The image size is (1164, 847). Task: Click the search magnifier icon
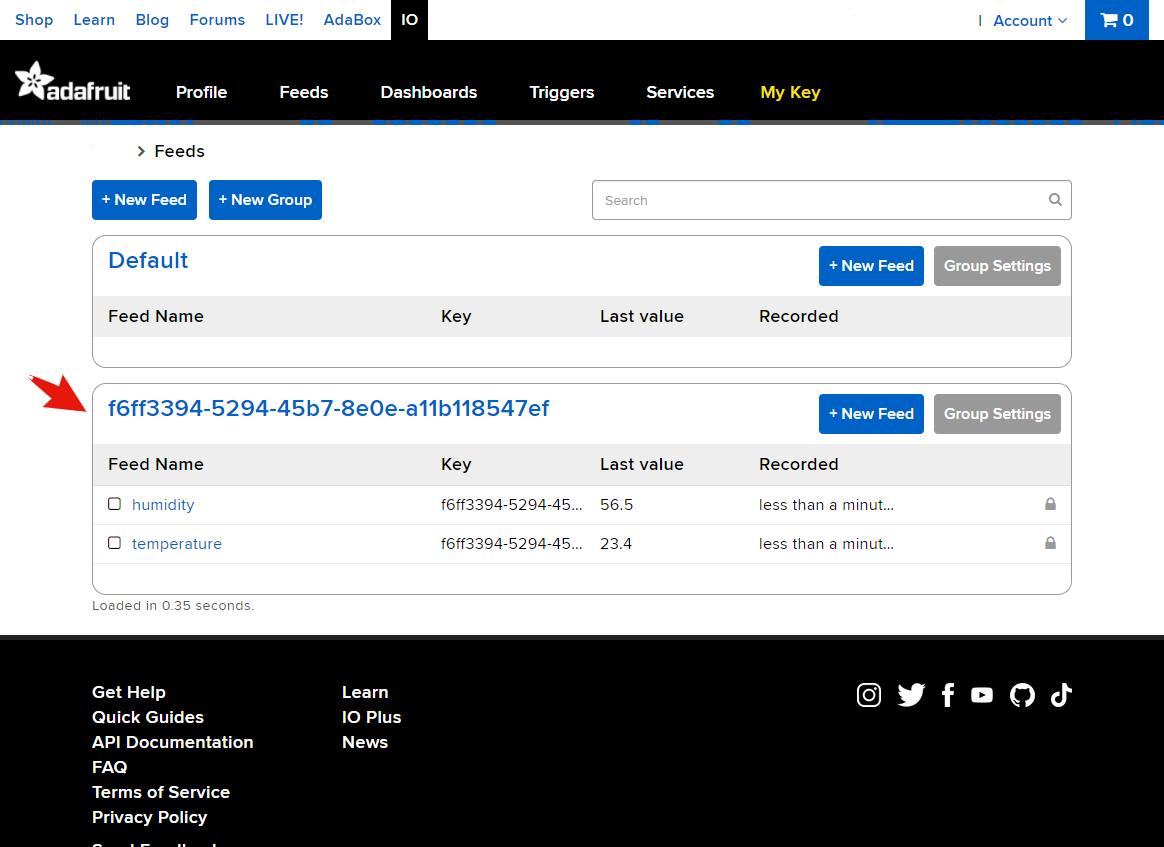pyautogui.click(x=1055, y=200)
